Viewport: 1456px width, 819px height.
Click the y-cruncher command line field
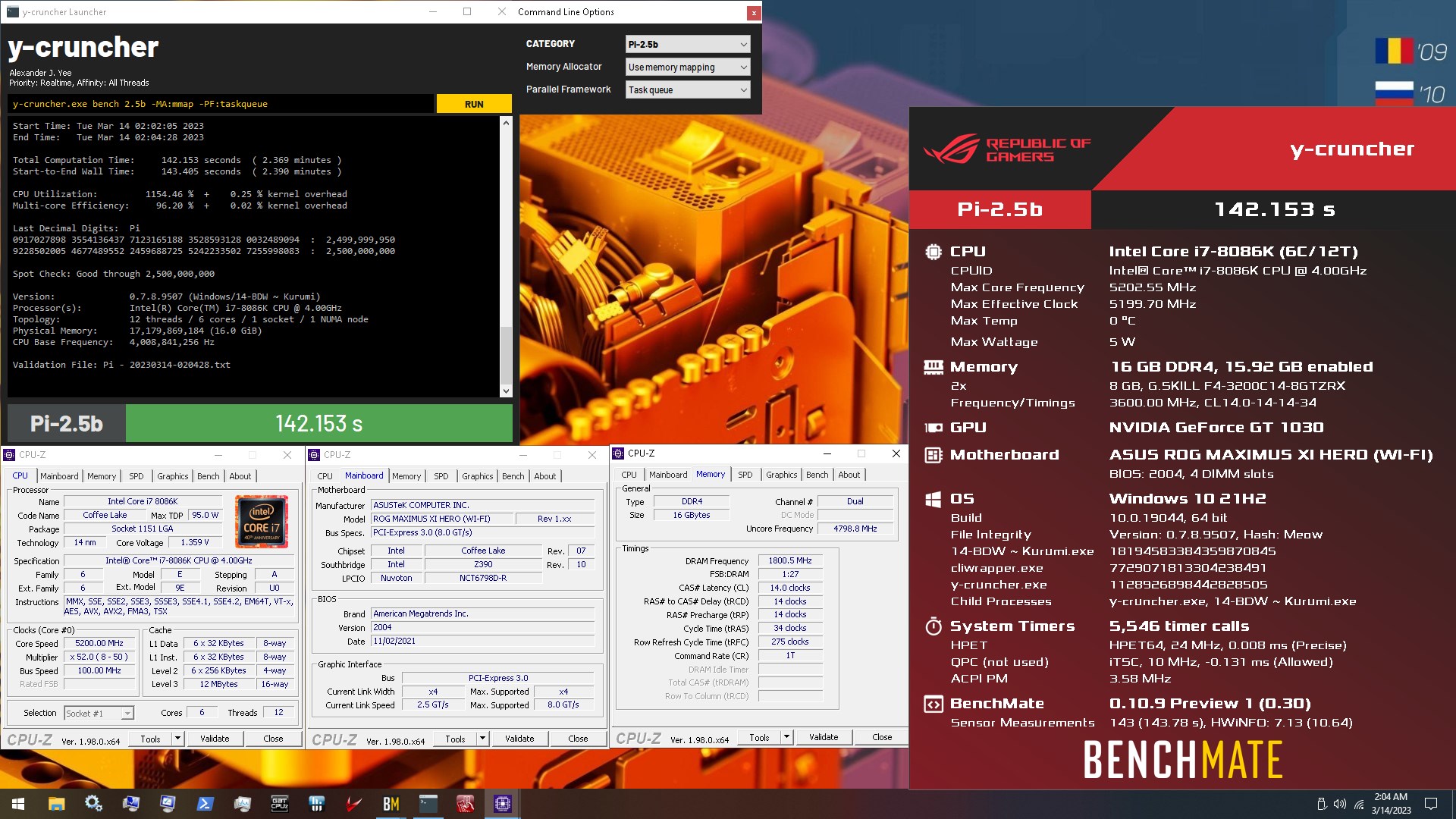(221, 104)
